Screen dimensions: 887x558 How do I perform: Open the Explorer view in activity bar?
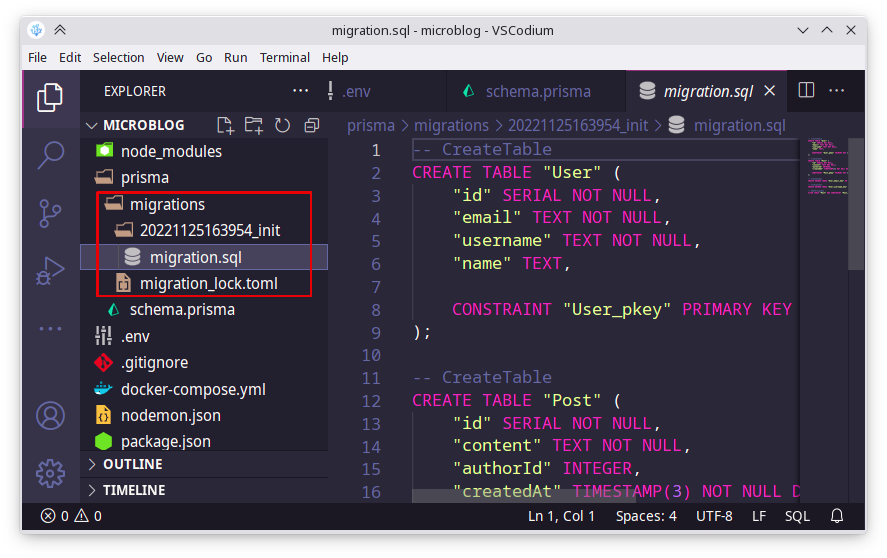point(50,98)
